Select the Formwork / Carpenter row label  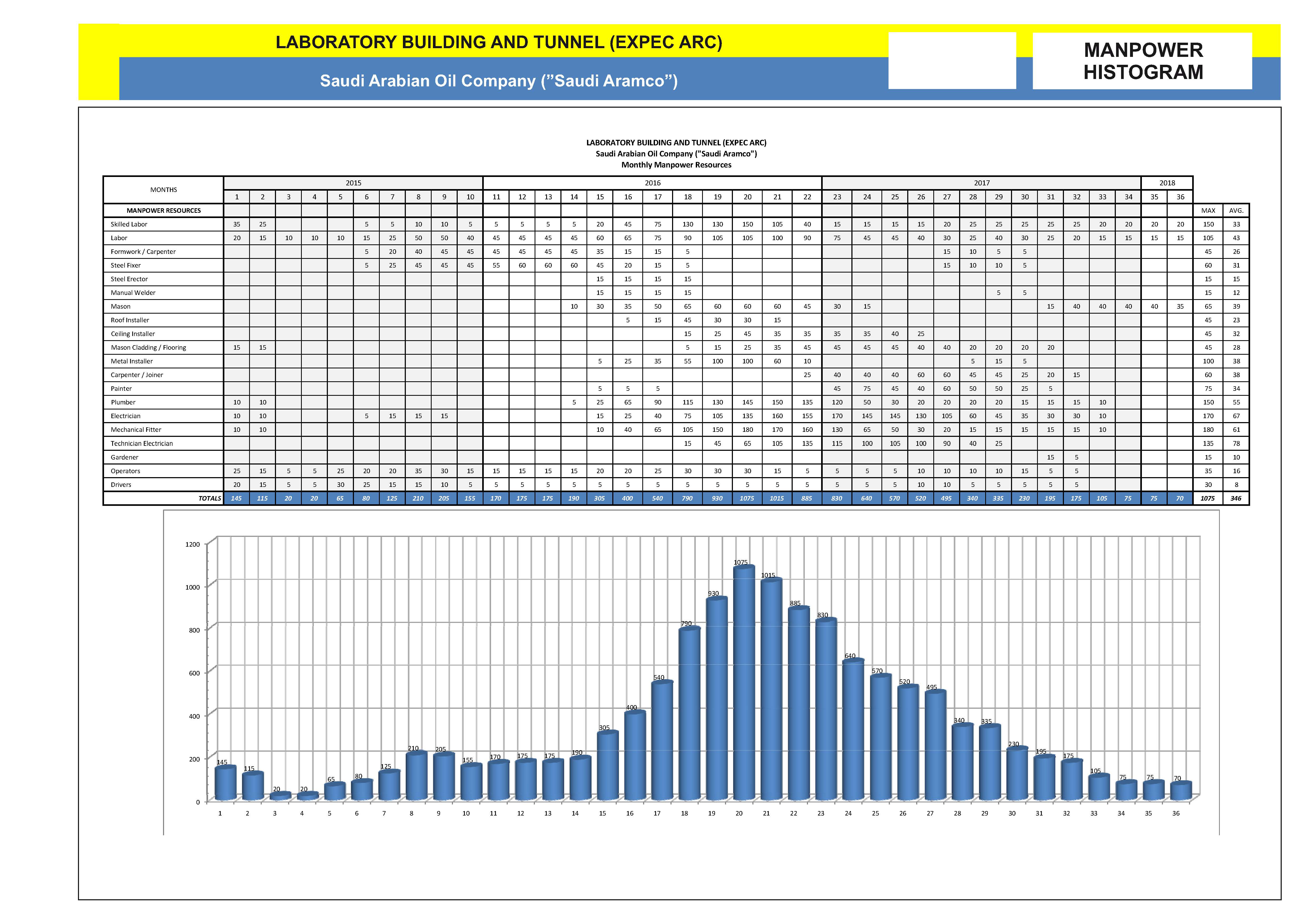143,252
